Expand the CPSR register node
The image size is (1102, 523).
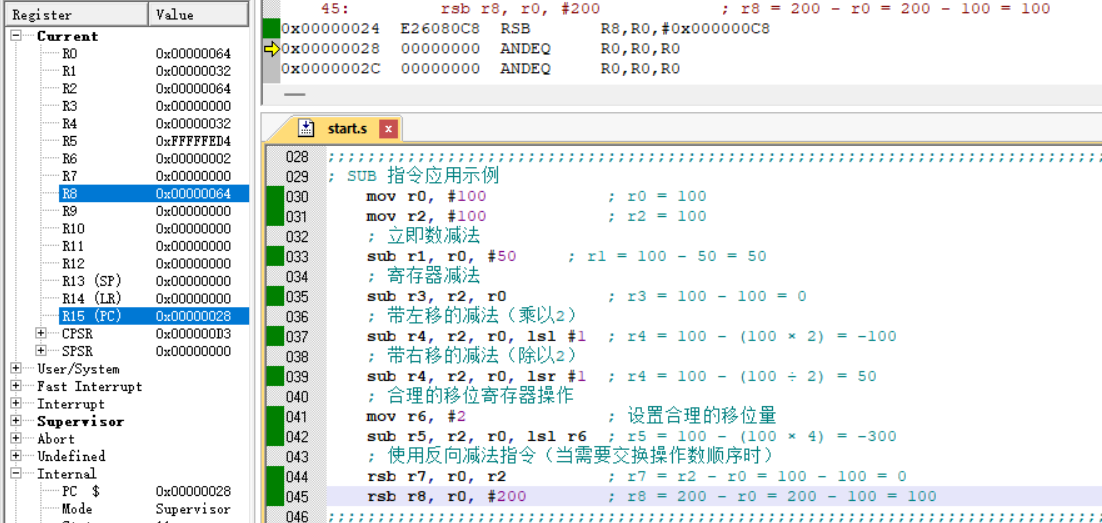[x=41, y=333]
